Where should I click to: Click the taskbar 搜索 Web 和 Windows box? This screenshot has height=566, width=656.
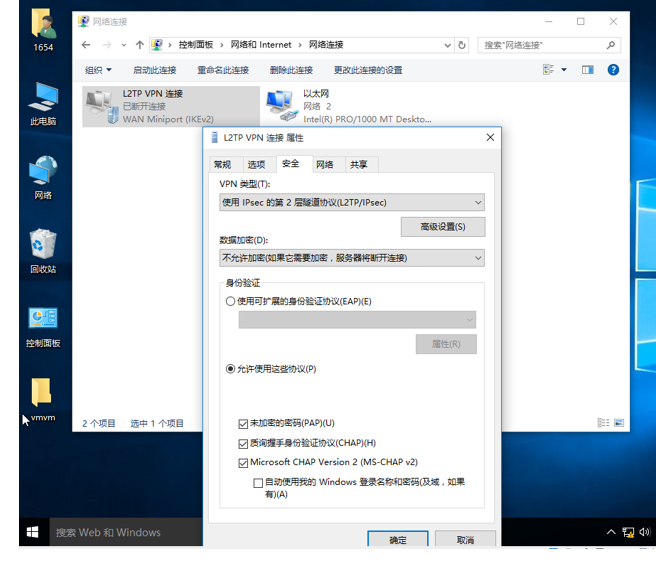(126, 532)
